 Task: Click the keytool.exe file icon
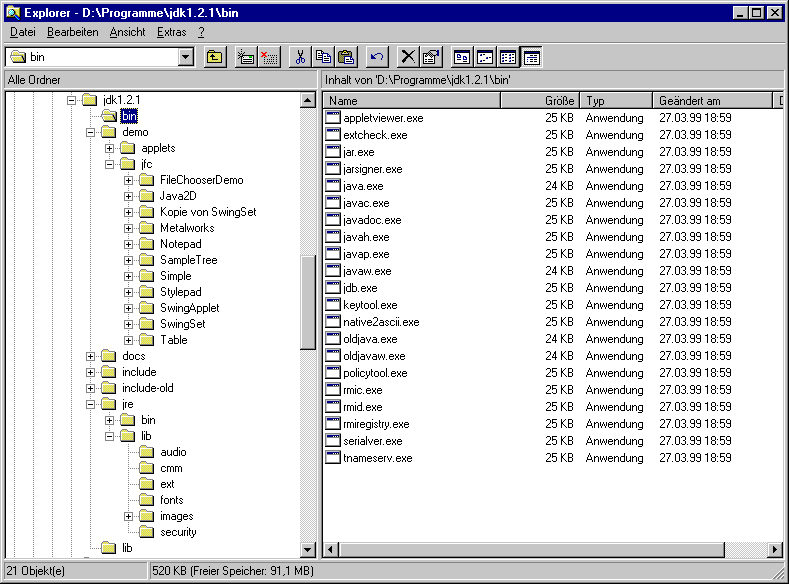[333, 305]
